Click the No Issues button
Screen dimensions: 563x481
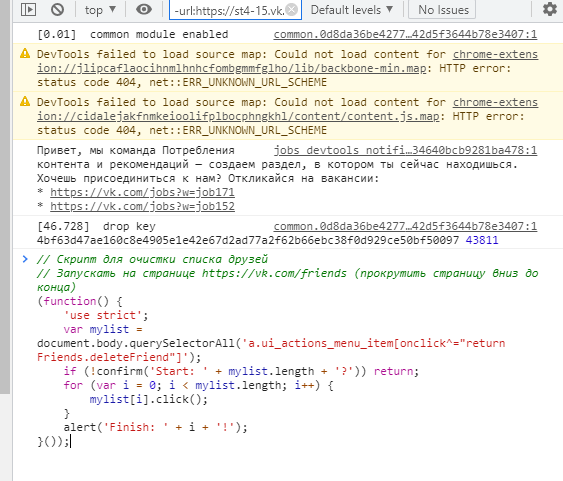pos(443,10)
